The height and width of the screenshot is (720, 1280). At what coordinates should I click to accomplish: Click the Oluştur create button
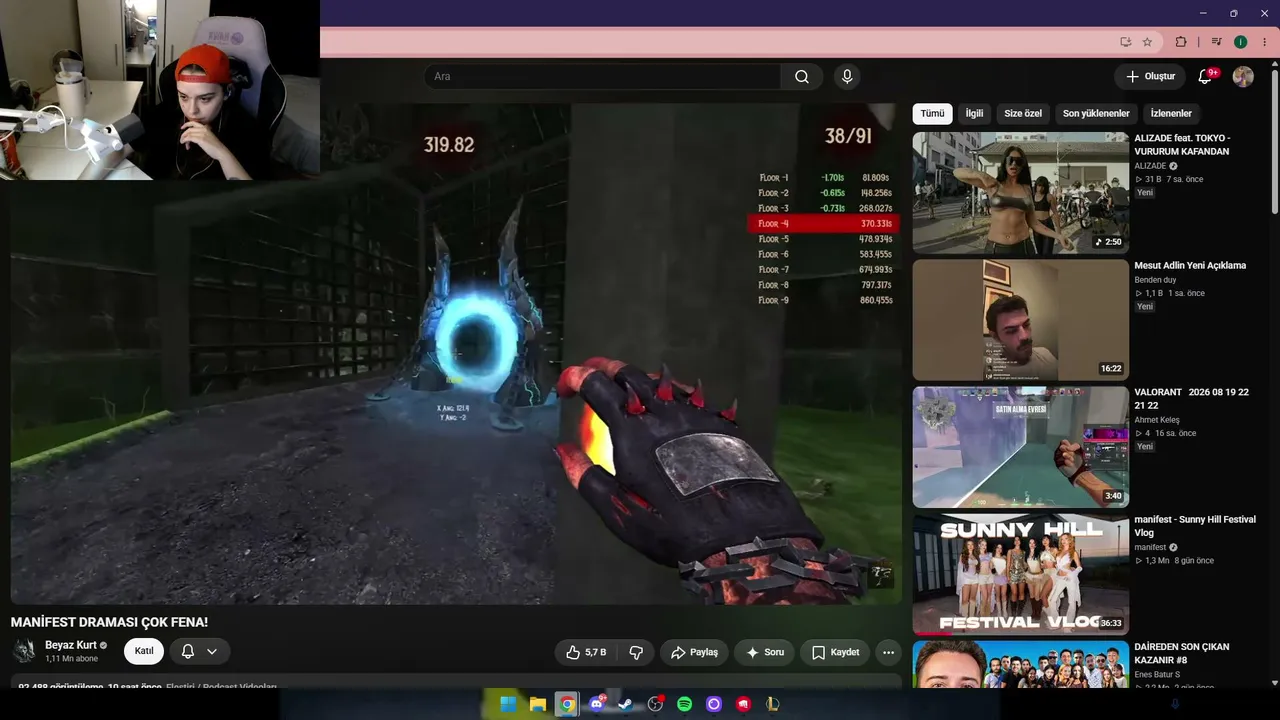1150,77
